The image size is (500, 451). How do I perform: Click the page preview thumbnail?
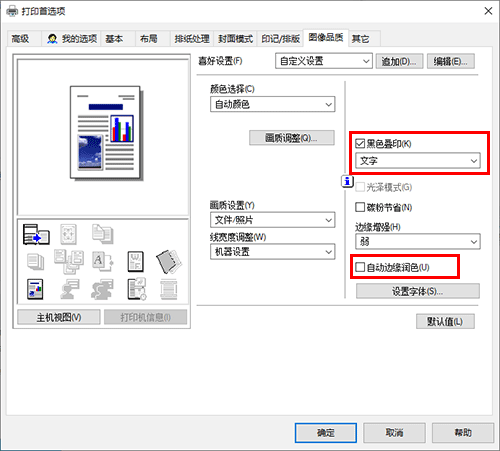point(106,133)
